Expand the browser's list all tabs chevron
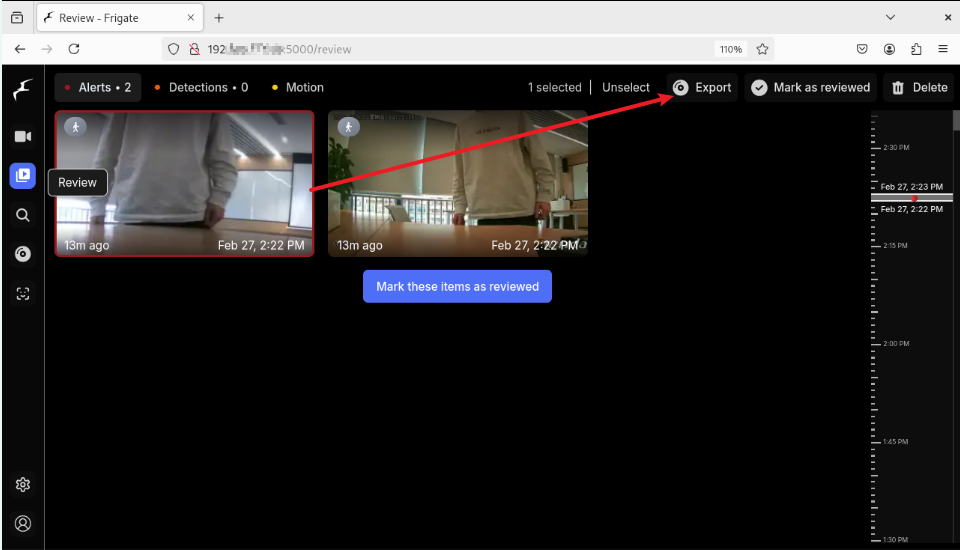The image size is (960, 550). 890,17
